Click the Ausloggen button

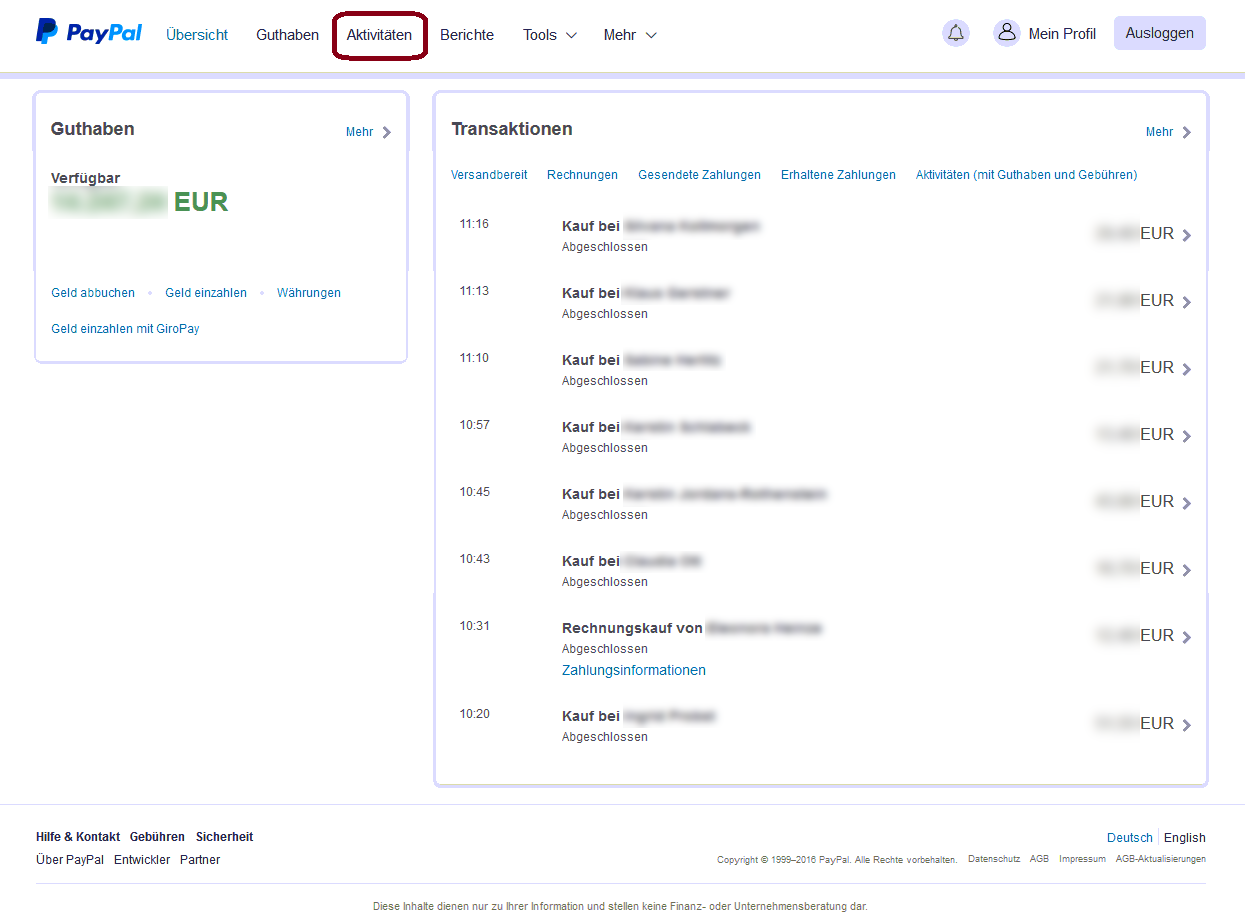coord(1159,33)
